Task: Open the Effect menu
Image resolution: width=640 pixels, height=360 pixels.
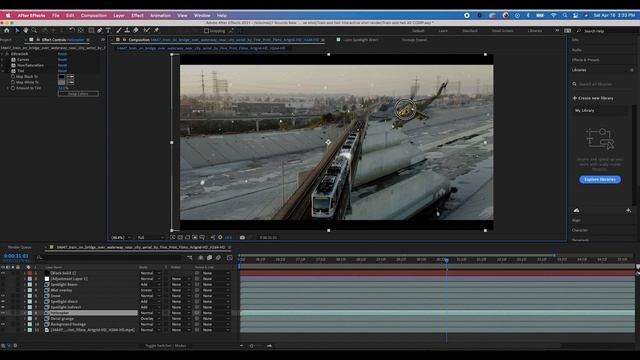Action: [137, 16]
